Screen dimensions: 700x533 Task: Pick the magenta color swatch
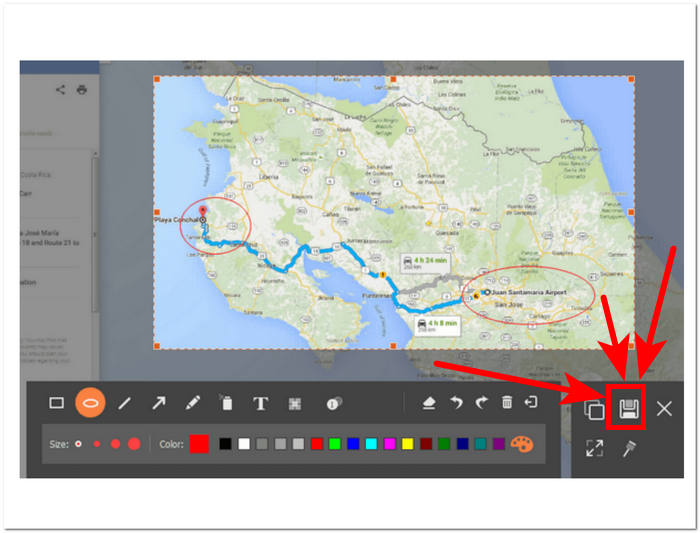(x=389, y=444)
